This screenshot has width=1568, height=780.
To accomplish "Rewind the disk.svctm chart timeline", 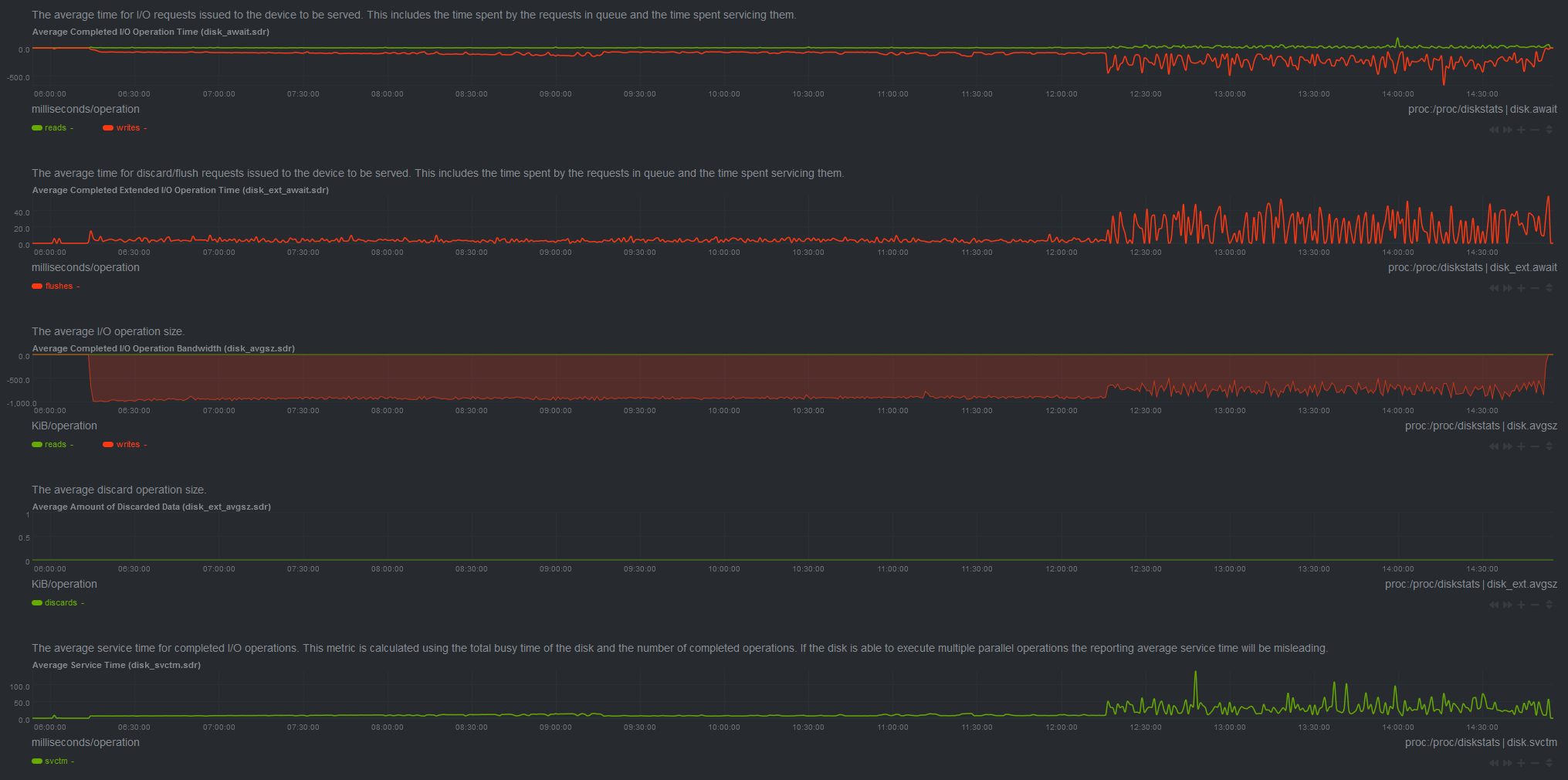I will click(x=1494, y=763).
